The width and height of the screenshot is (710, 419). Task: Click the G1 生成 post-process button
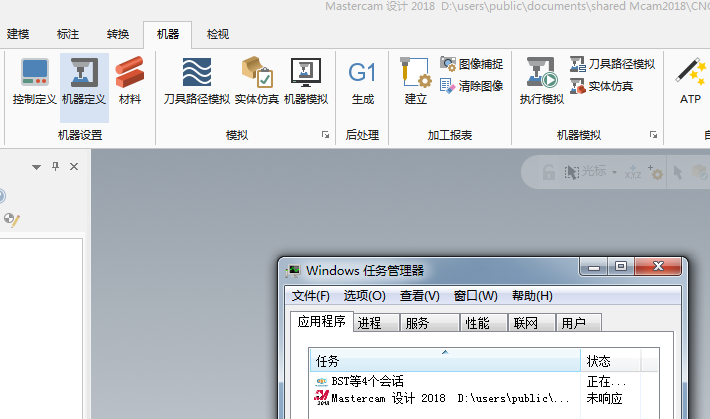coord(363,82)
